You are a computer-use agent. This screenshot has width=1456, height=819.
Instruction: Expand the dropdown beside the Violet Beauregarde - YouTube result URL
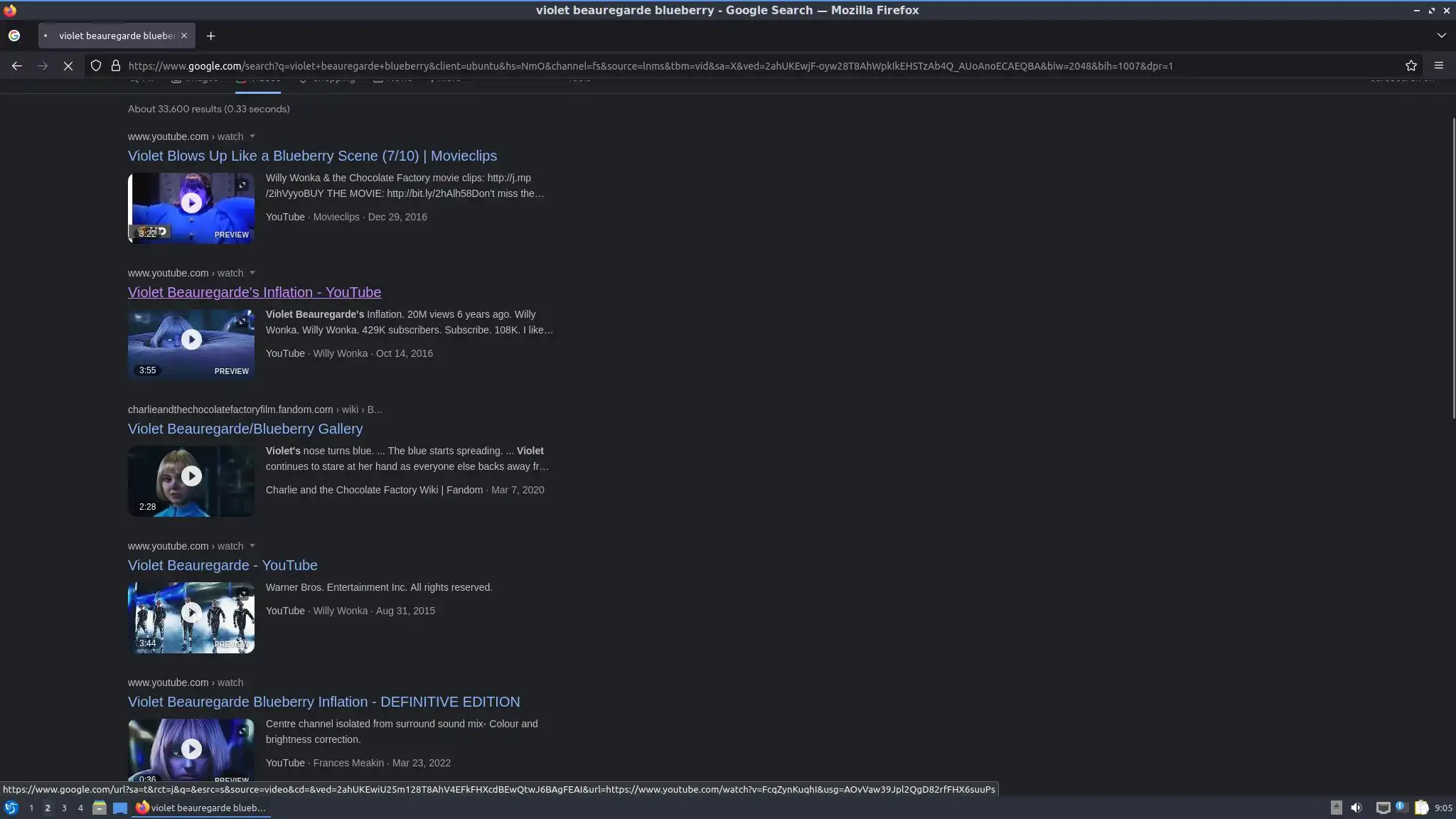[252, 546]
